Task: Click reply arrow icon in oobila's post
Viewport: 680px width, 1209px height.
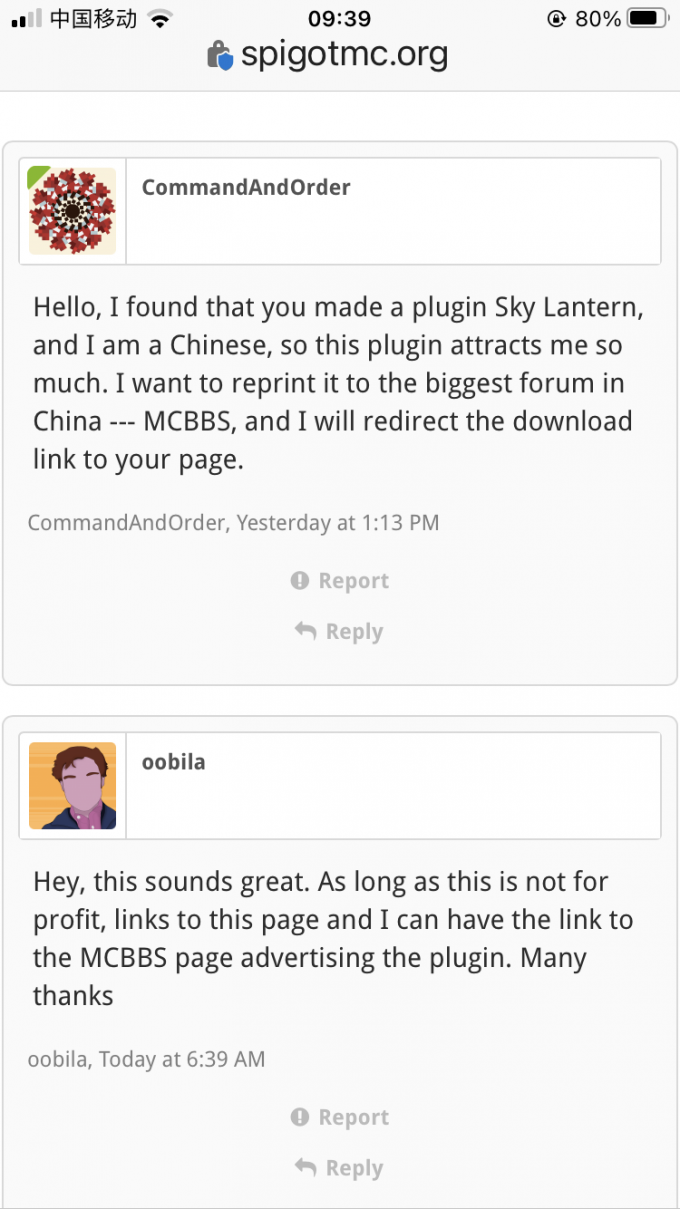Action: coord(305,1167)
